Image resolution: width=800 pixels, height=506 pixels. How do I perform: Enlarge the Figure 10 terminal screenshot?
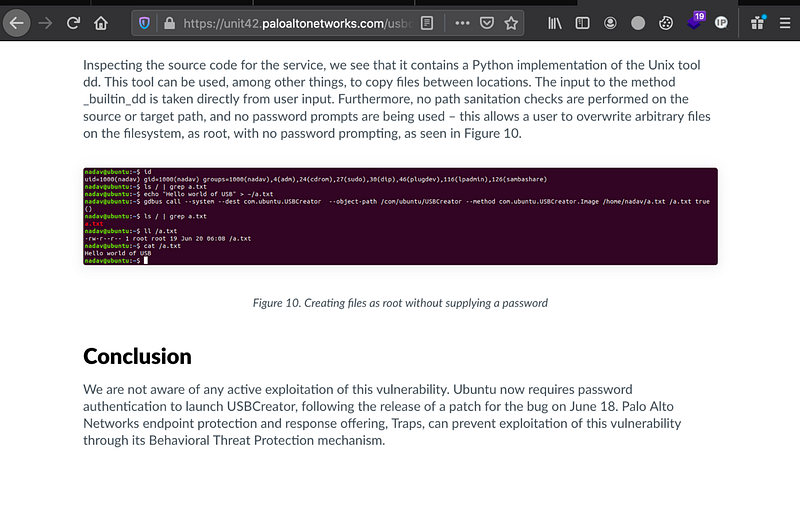coord(401,216)
